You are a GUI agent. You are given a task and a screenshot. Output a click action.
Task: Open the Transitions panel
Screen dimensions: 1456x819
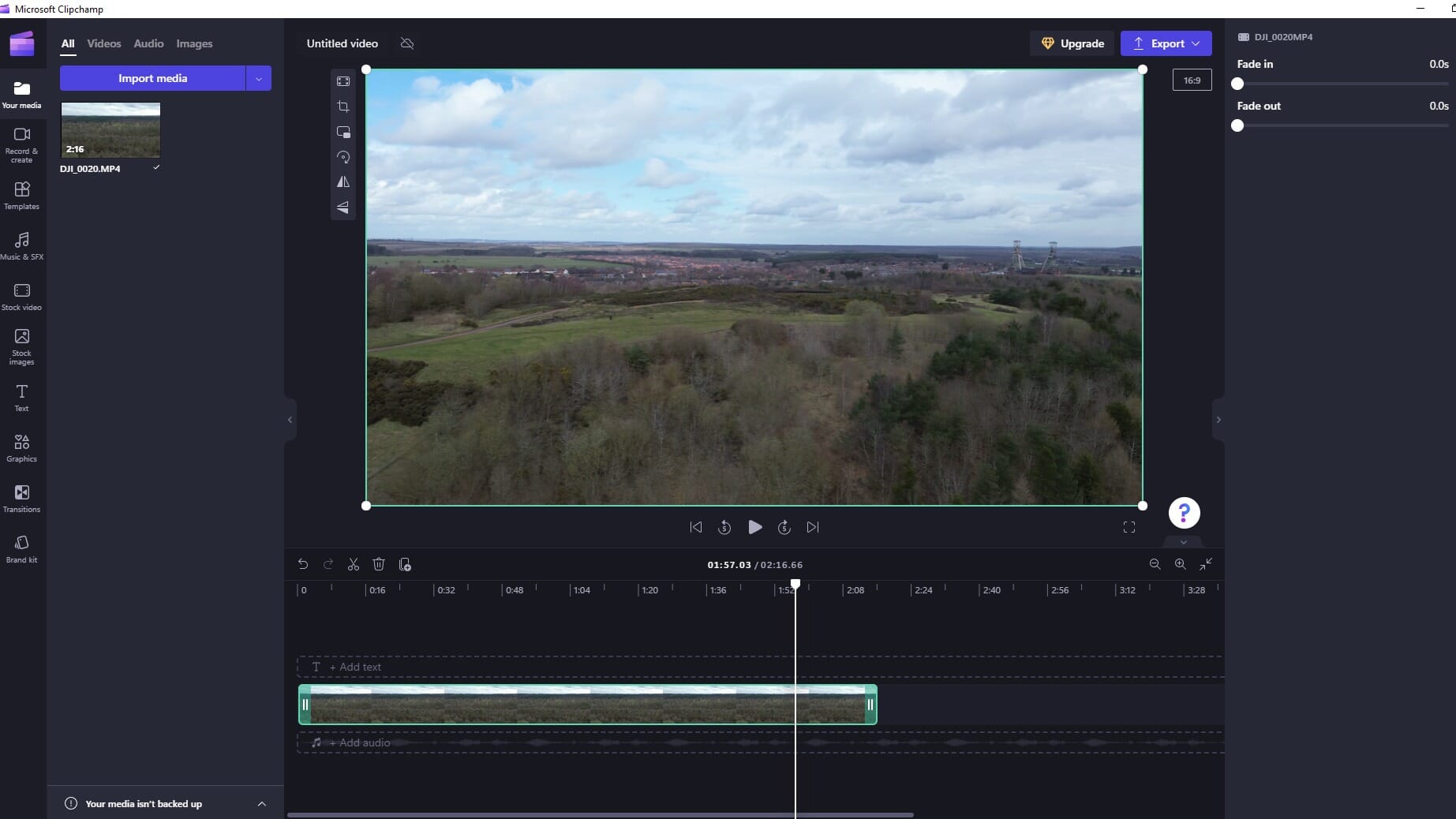coord(21,499)
